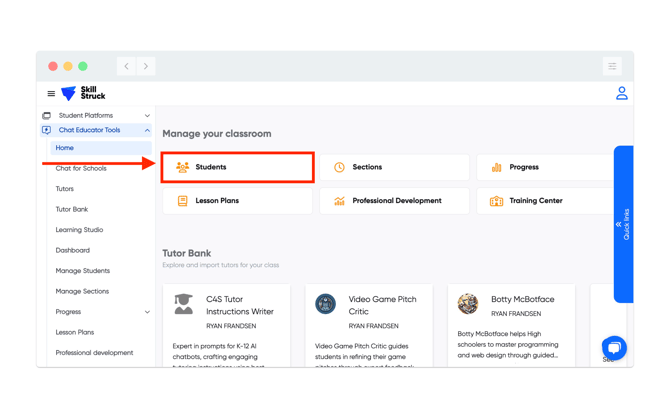Image resolution: width=670 pixels, height=418 pixels.
Task: Click the Training Center icon
Action: coord(496,201)
